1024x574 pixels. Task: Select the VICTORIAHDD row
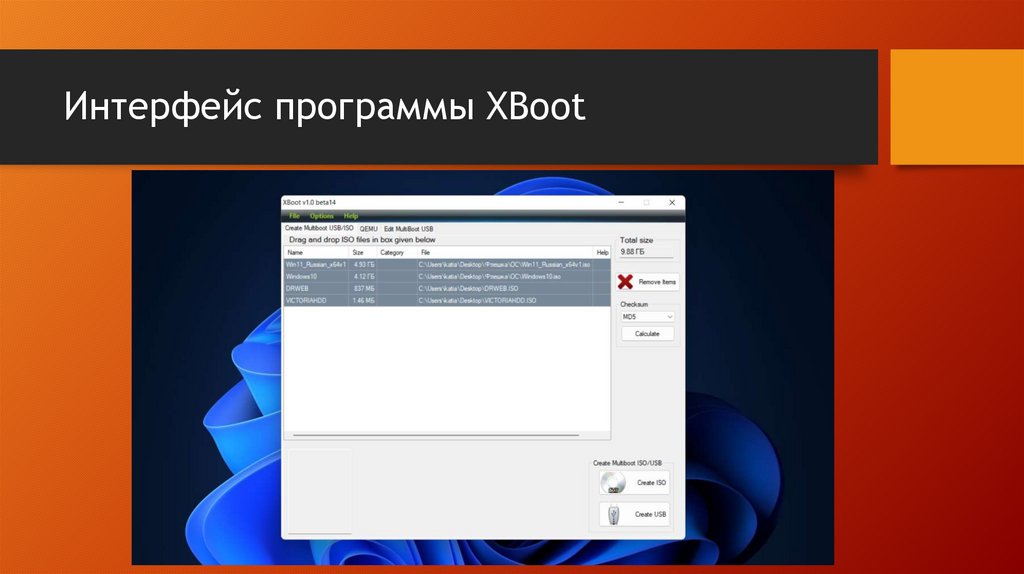[x=447, y=300]
